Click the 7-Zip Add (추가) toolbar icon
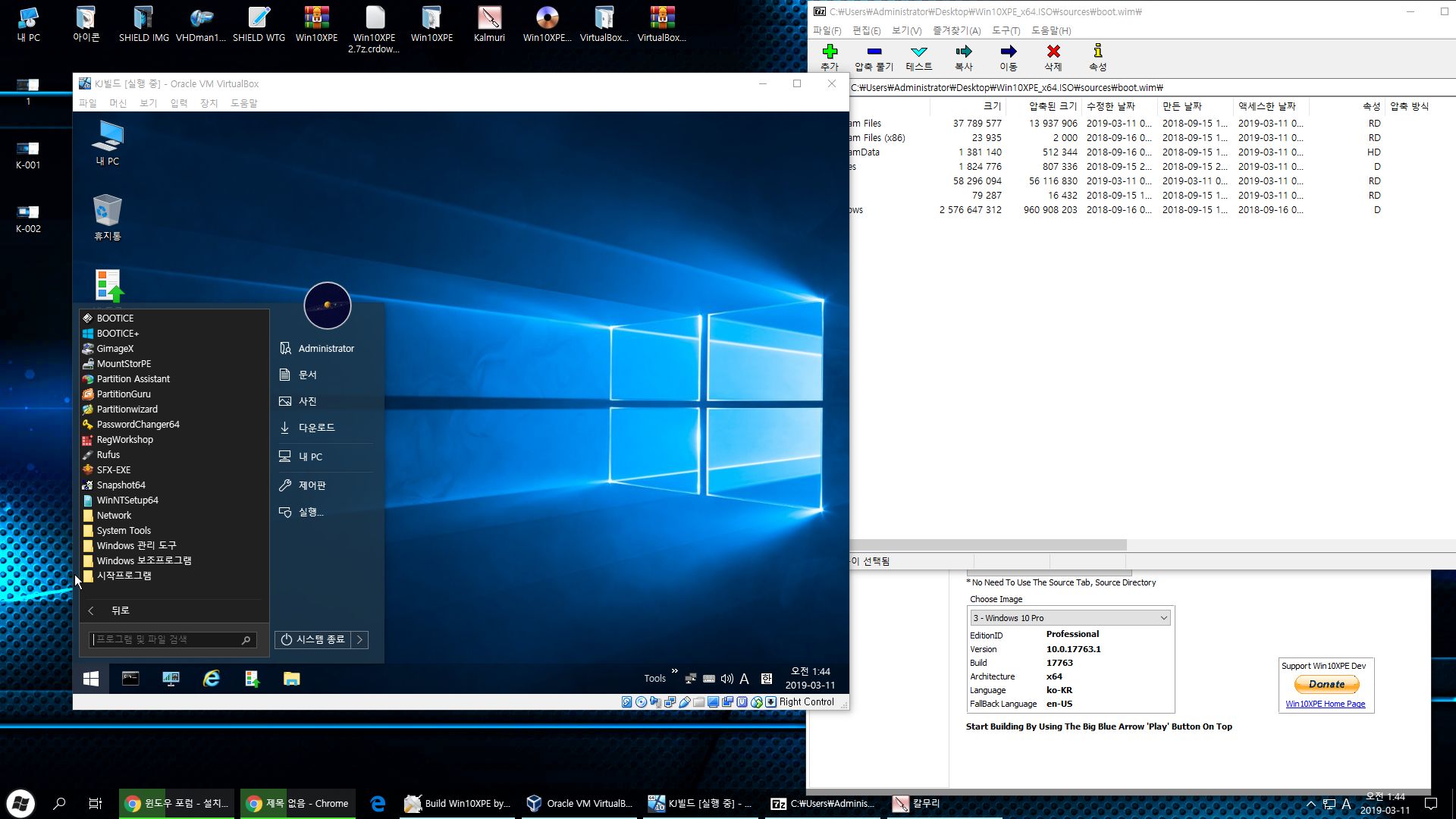Image resolution: width=1456 pixels, height=819 pixels. coord(830,52)
